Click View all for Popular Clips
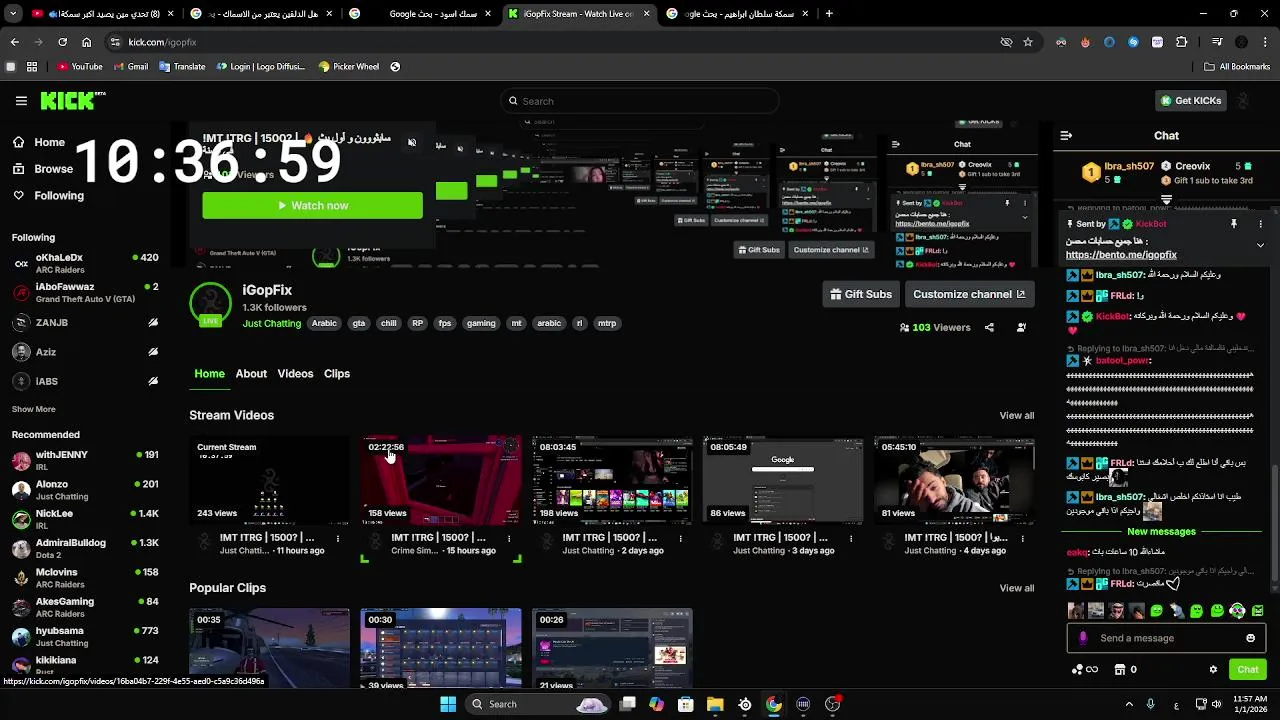The height and width of the screenshot is (720, 1280). (1016, 588)
